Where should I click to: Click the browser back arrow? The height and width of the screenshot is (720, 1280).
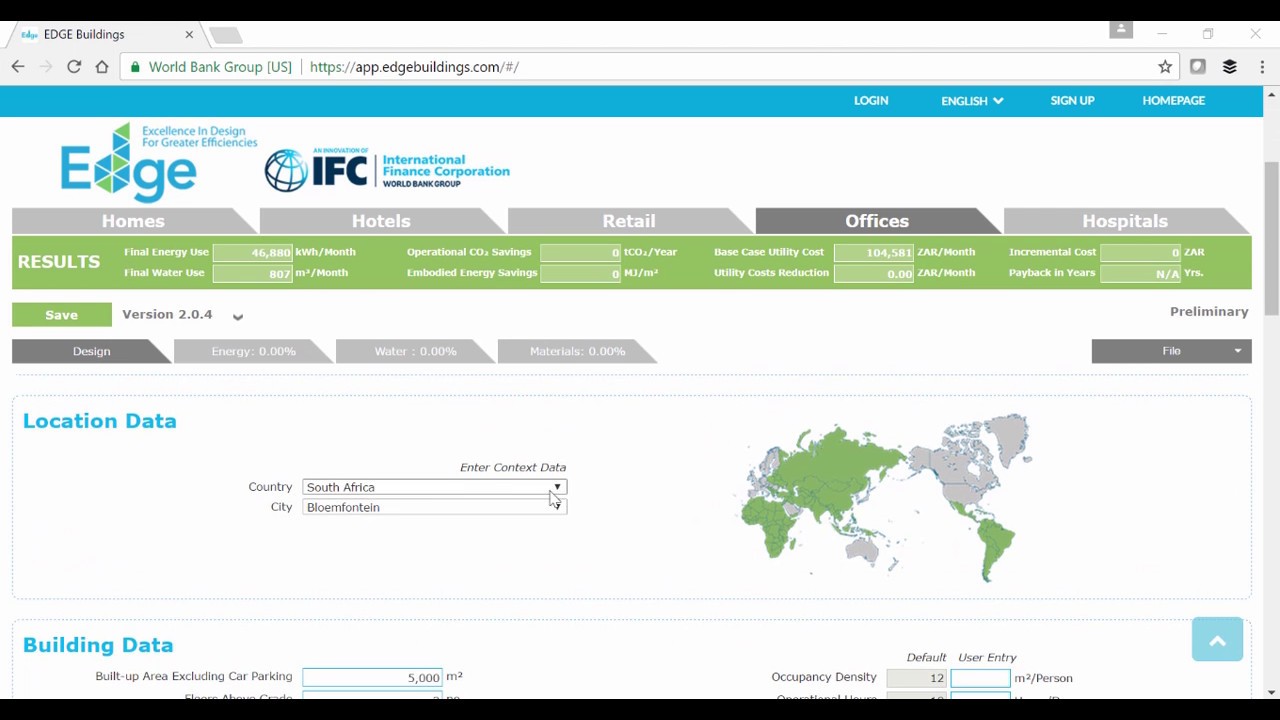coord(18,67)
